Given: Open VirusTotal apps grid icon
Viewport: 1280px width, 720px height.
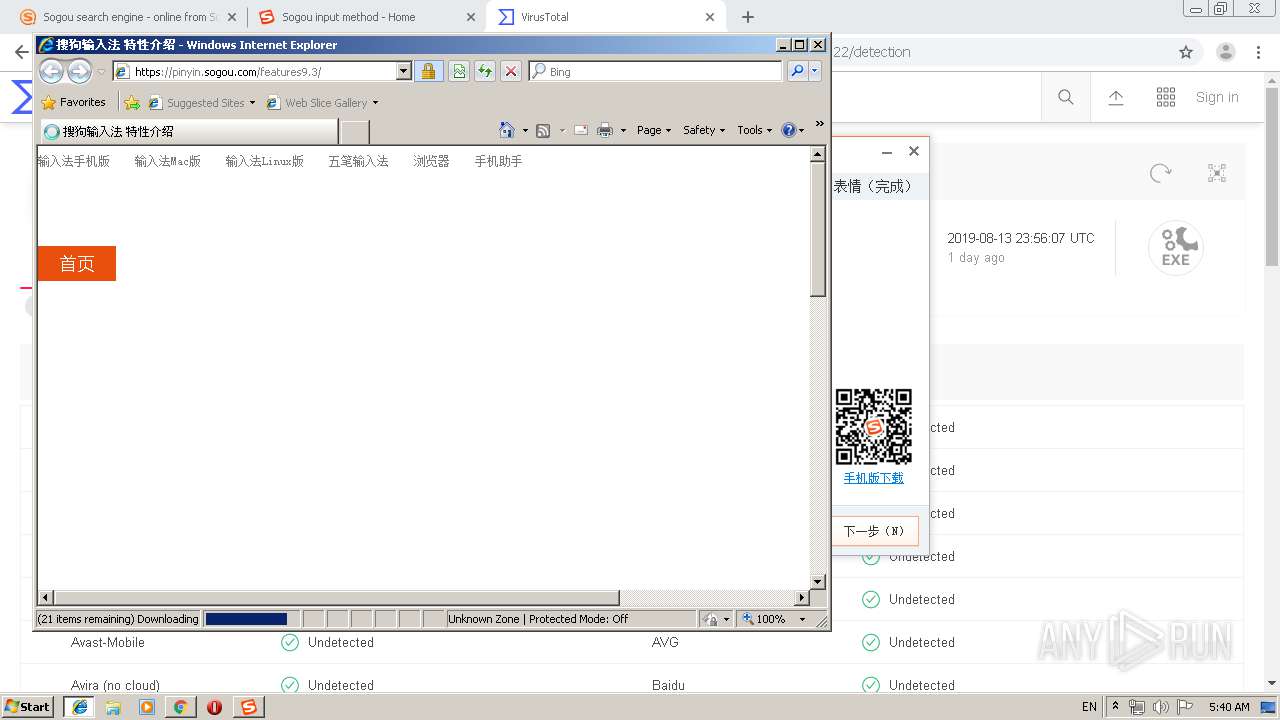Looking at the screenshot, I should click(x=1166, y=97).
